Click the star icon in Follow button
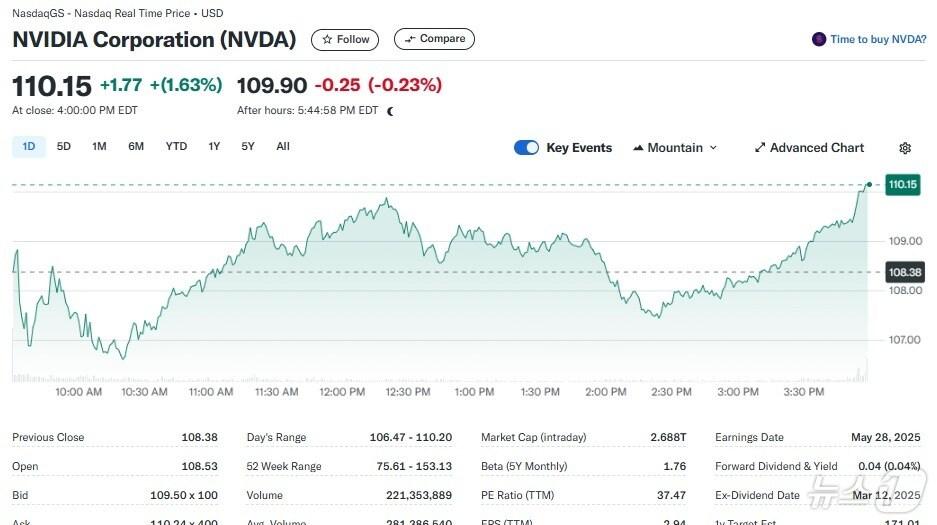 click(x=327, y=40)
